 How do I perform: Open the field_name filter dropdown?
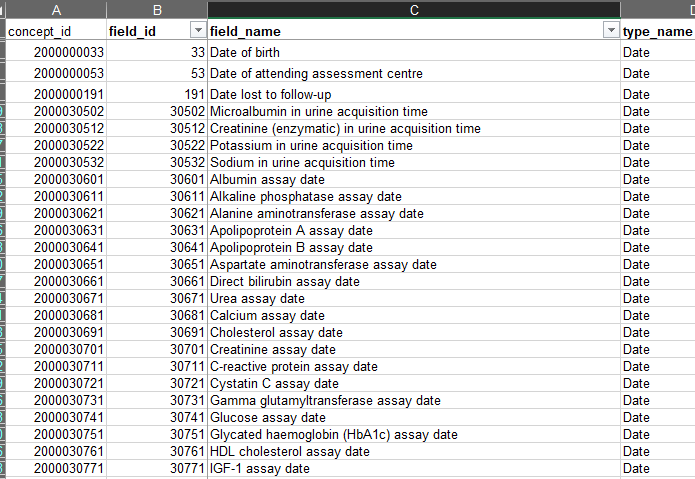611,30
